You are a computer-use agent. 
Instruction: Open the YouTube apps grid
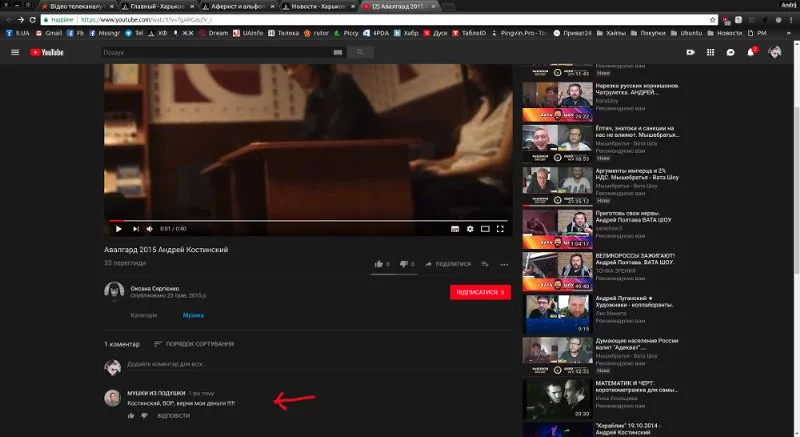point(710,53)
